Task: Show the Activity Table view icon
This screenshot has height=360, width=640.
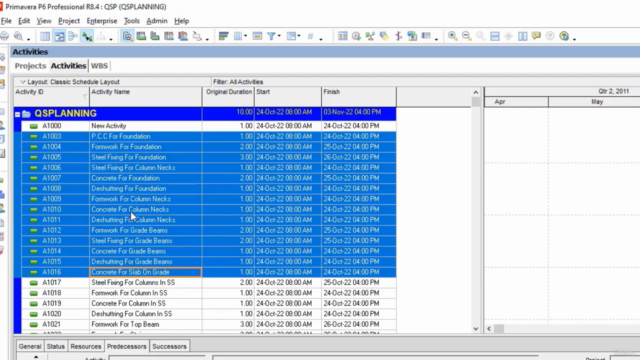Action: coord(45,36)
